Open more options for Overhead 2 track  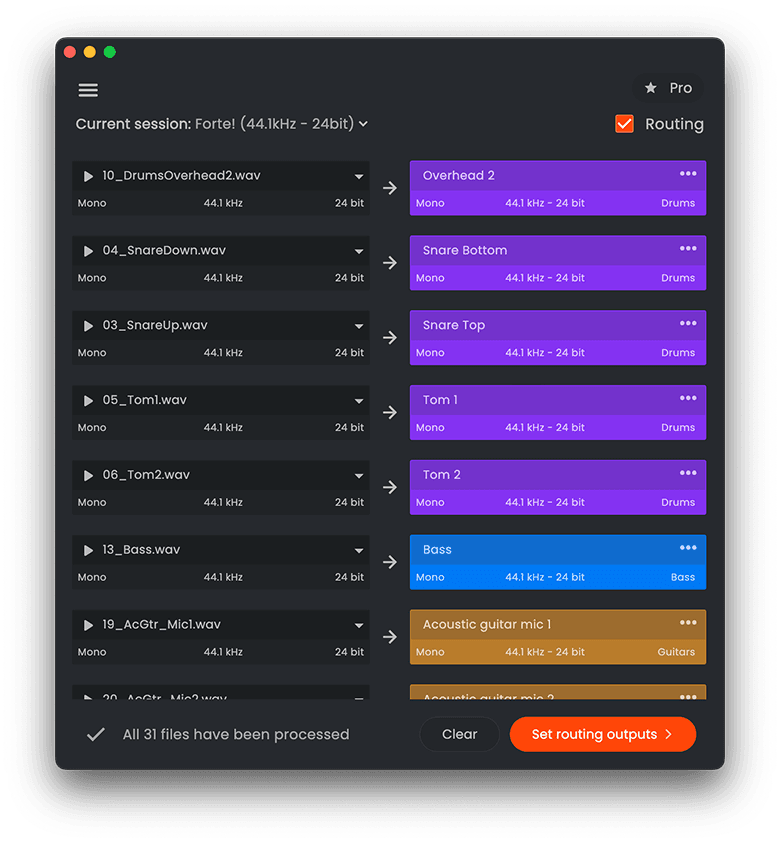(688, 174)
